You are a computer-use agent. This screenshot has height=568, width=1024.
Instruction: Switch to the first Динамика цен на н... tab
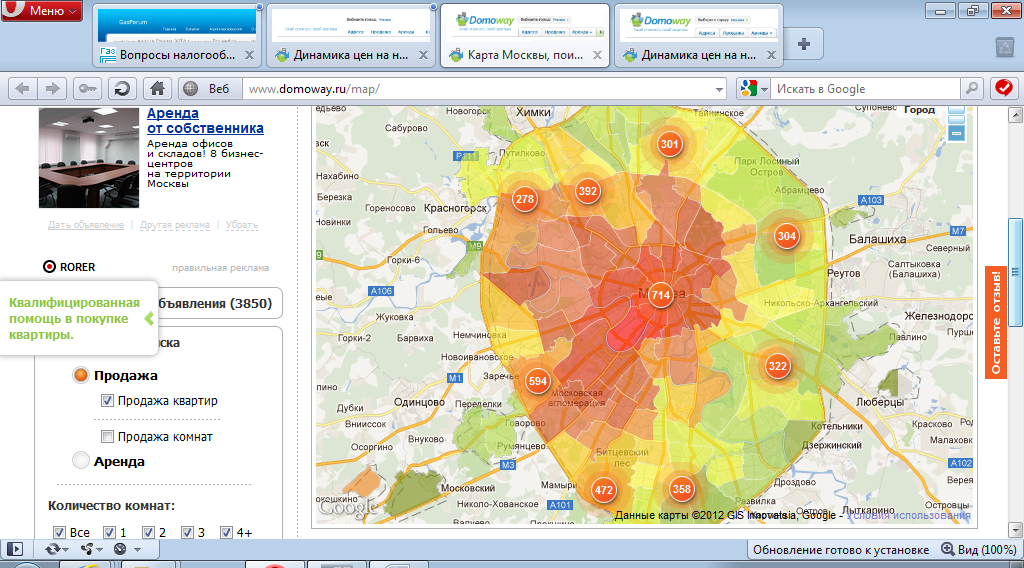click(351, 35)
